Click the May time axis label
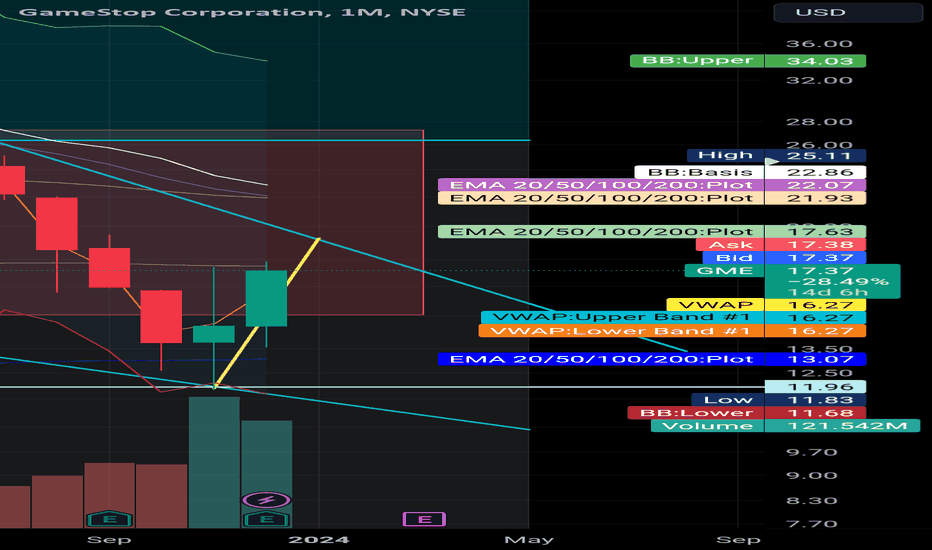The image size is (932, 550). pyautogui.click(x=529, y=540)
